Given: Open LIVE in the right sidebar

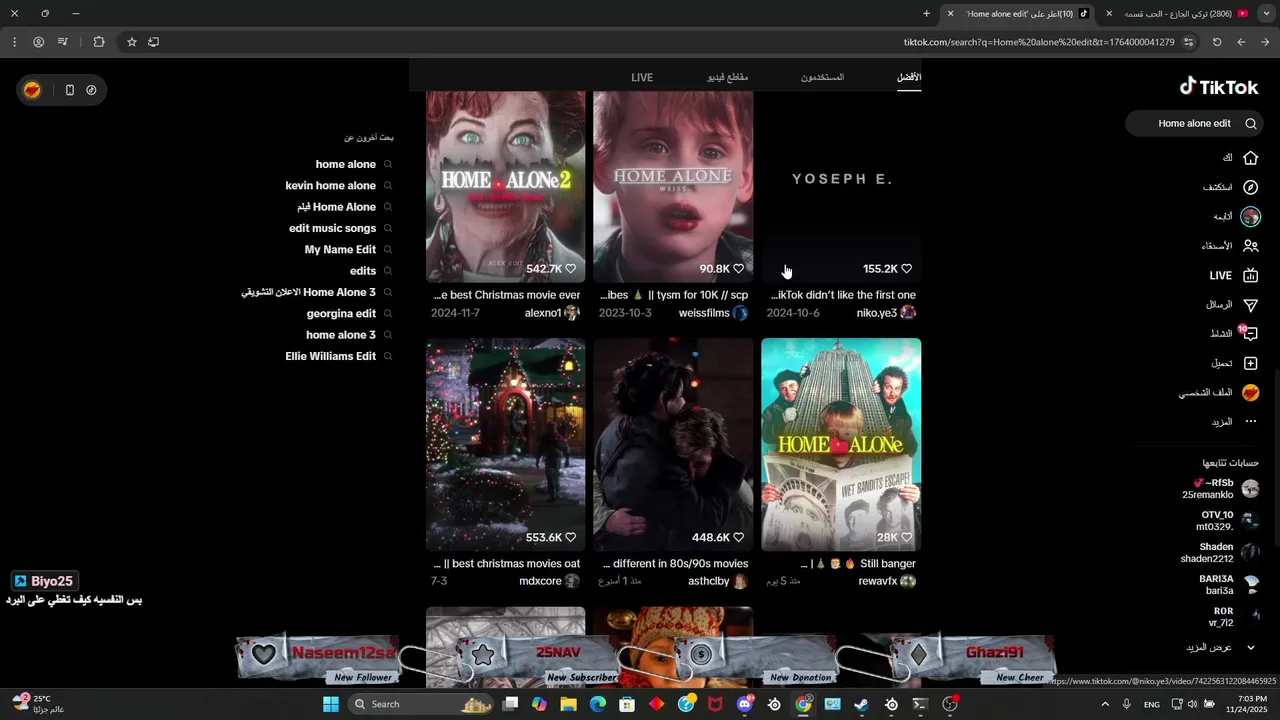Looking at the screenshot, I should [1234, 276].
